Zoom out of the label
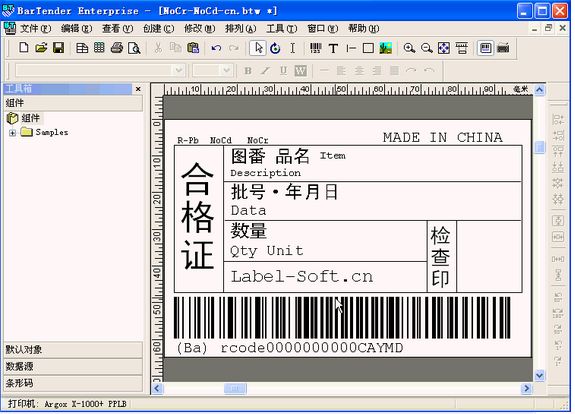Viewport: 575px width, 414px height. coord(426,48)
